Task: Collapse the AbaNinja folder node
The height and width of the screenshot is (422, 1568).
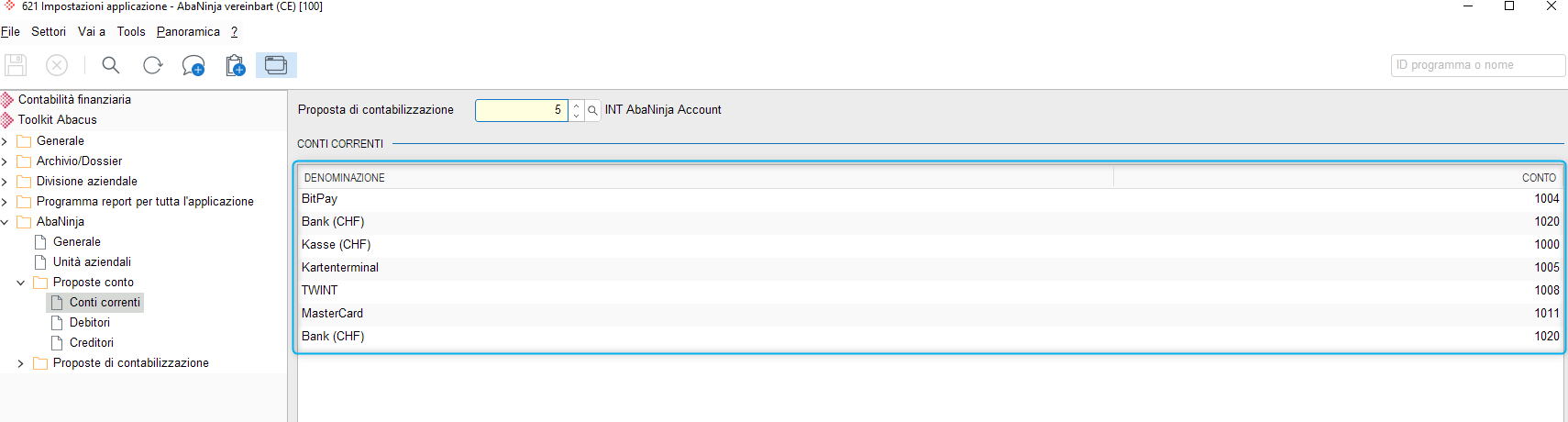Action: (5, 222)
